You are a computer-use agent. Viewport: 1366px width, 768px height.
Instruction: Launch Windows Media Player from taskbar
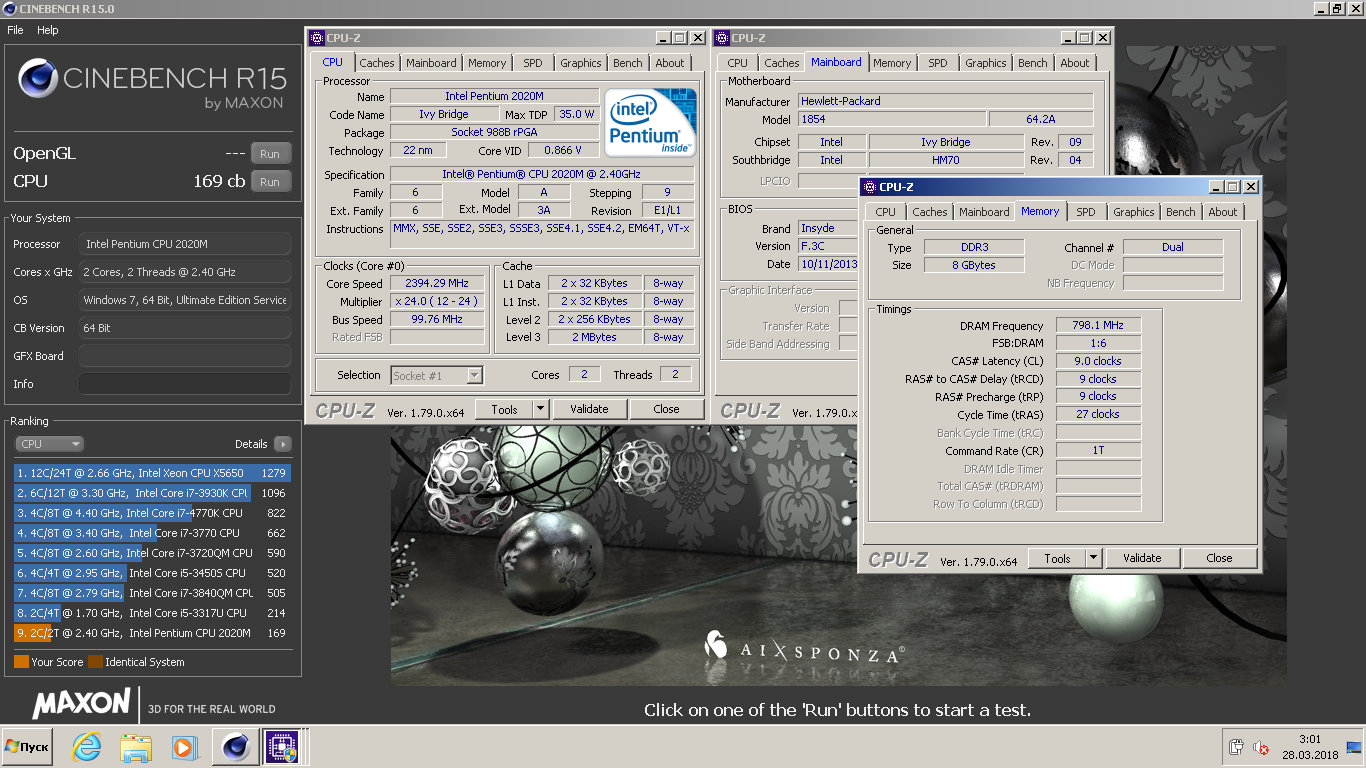[183, 746]
